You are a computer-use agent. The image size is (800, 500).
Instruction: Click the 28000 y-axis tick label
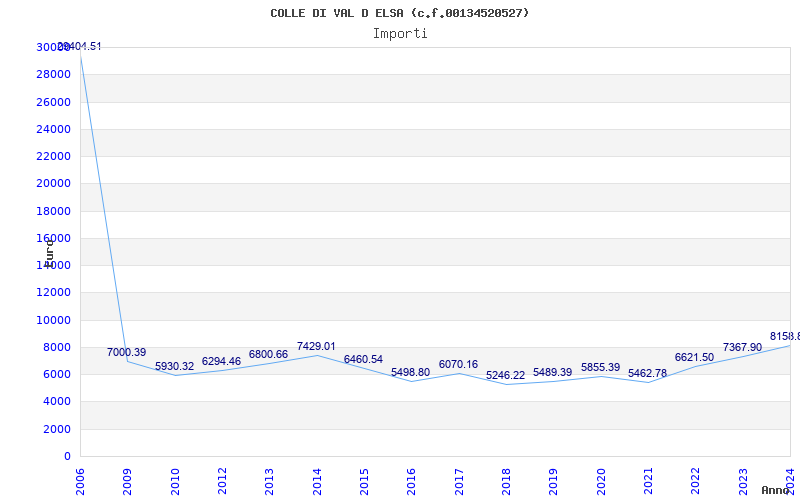(x=54, y=74)
